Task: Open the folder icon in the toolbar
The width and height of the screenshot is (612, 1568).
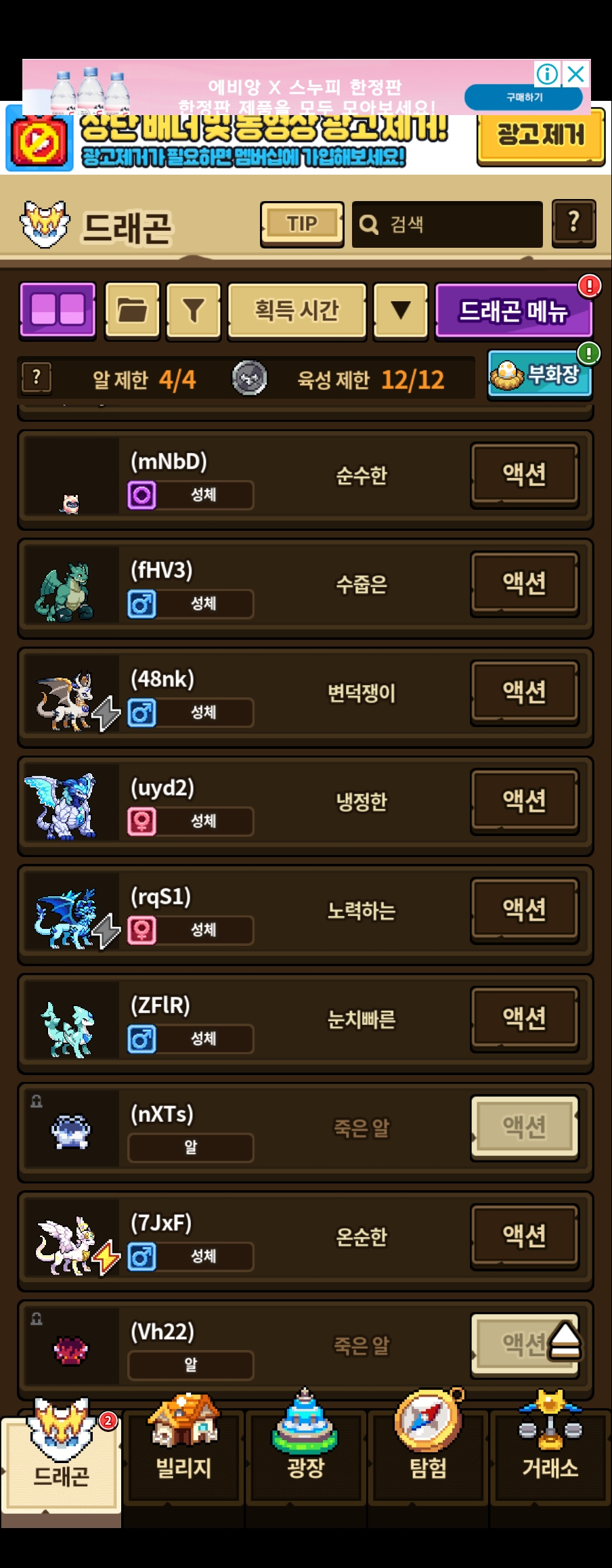Action: (133, 310)
